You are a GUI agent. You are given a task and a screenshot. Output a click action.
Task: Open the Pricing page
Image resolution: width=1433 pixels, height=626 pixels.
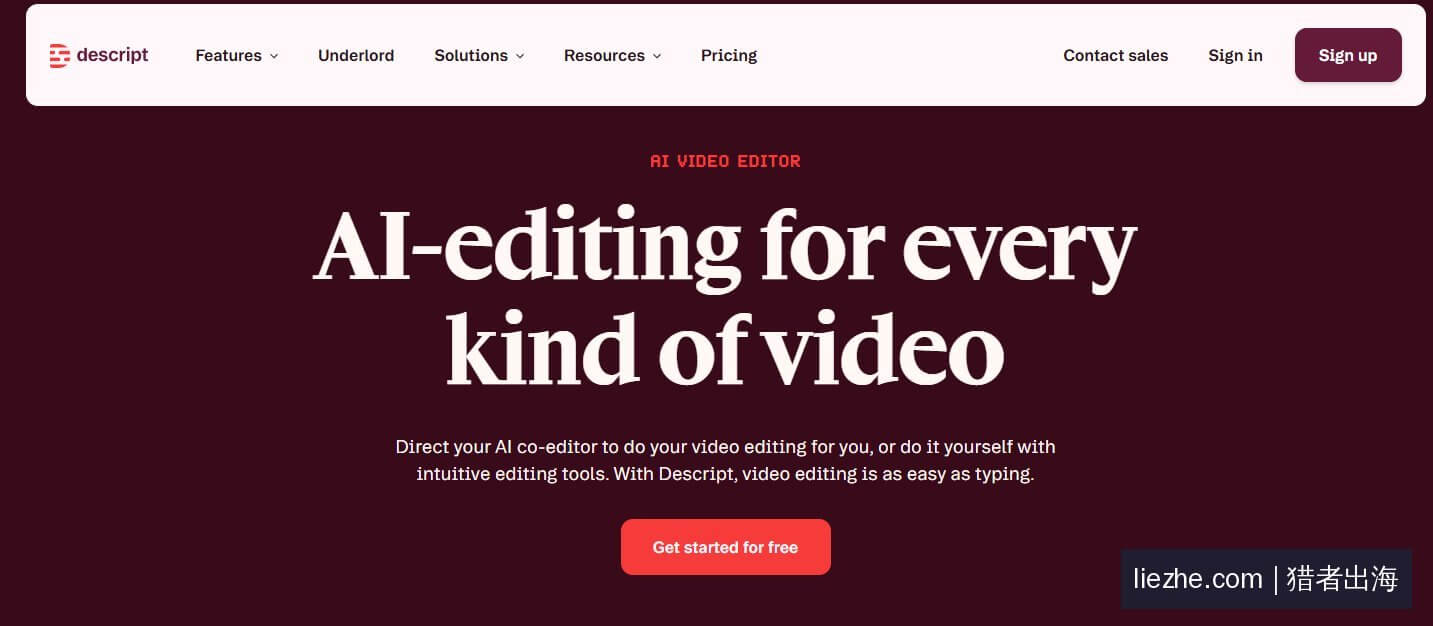(729, 56)
